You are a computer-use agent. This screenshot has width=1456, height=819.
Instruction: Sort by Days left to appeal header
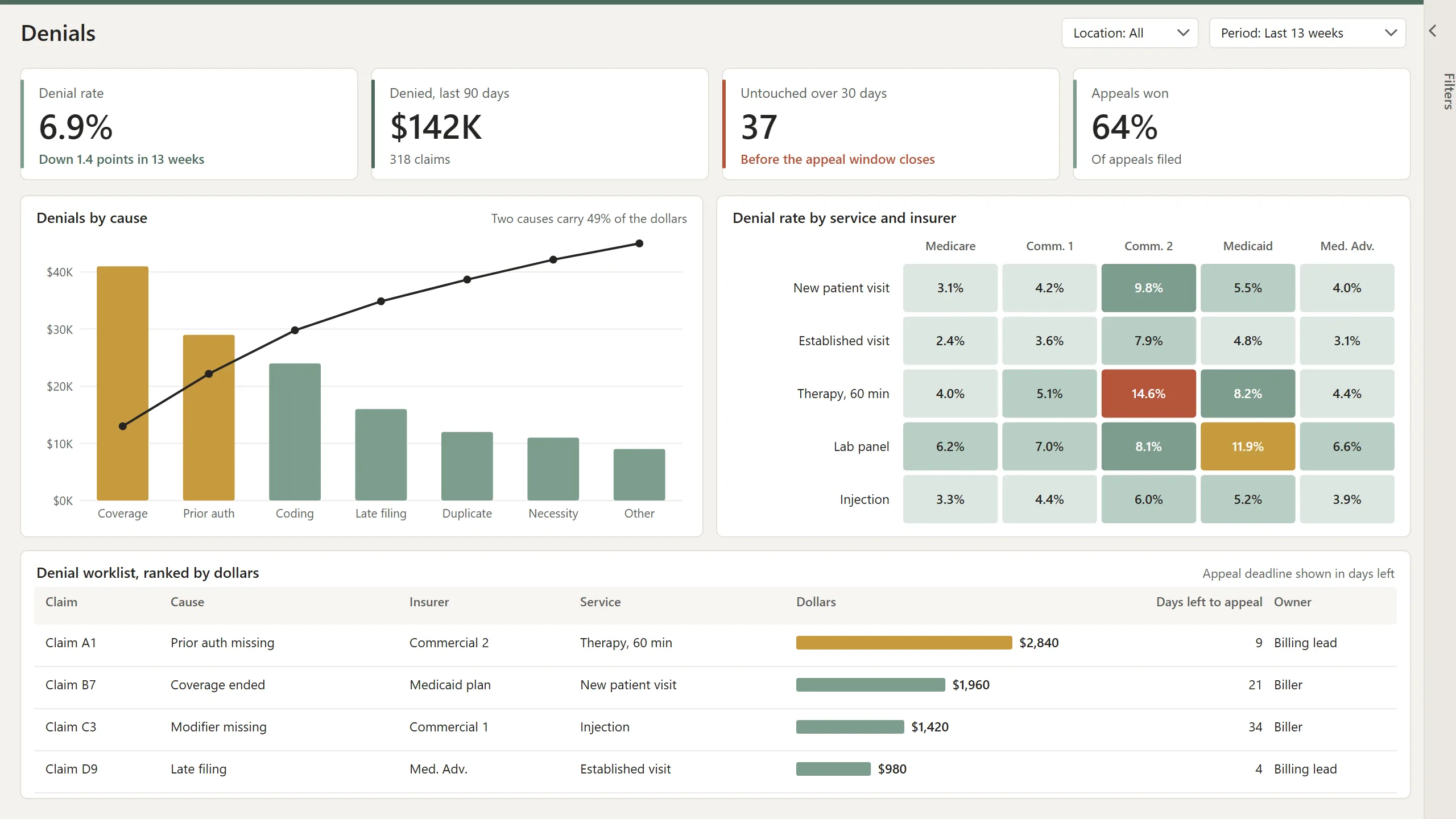pos(1209,602)
